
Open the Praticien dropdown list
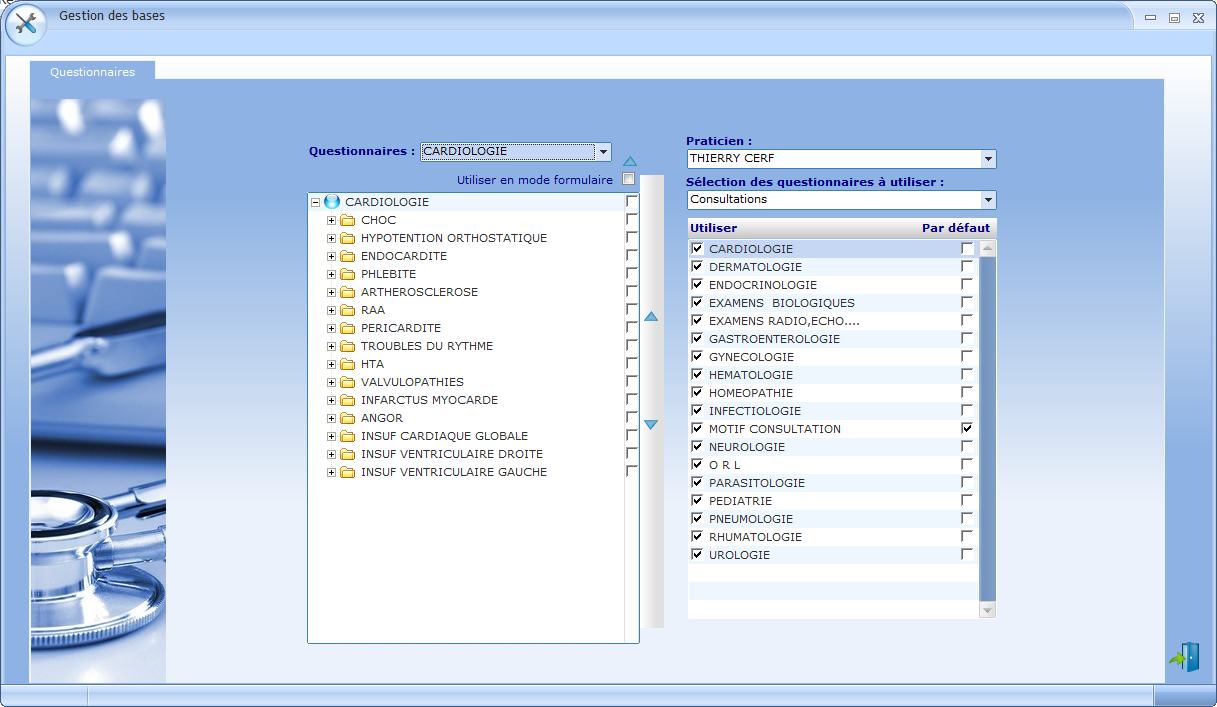click(x=988, y=159)
